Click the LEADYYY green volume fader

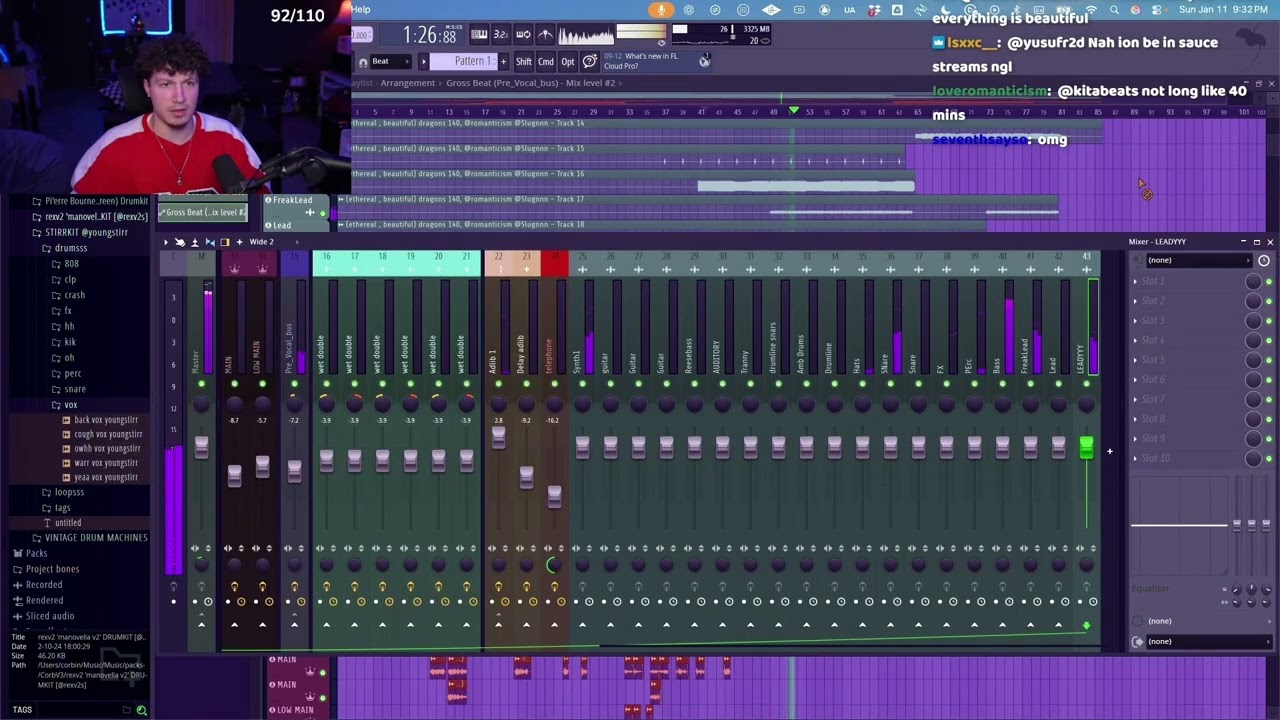point(1086,447)
